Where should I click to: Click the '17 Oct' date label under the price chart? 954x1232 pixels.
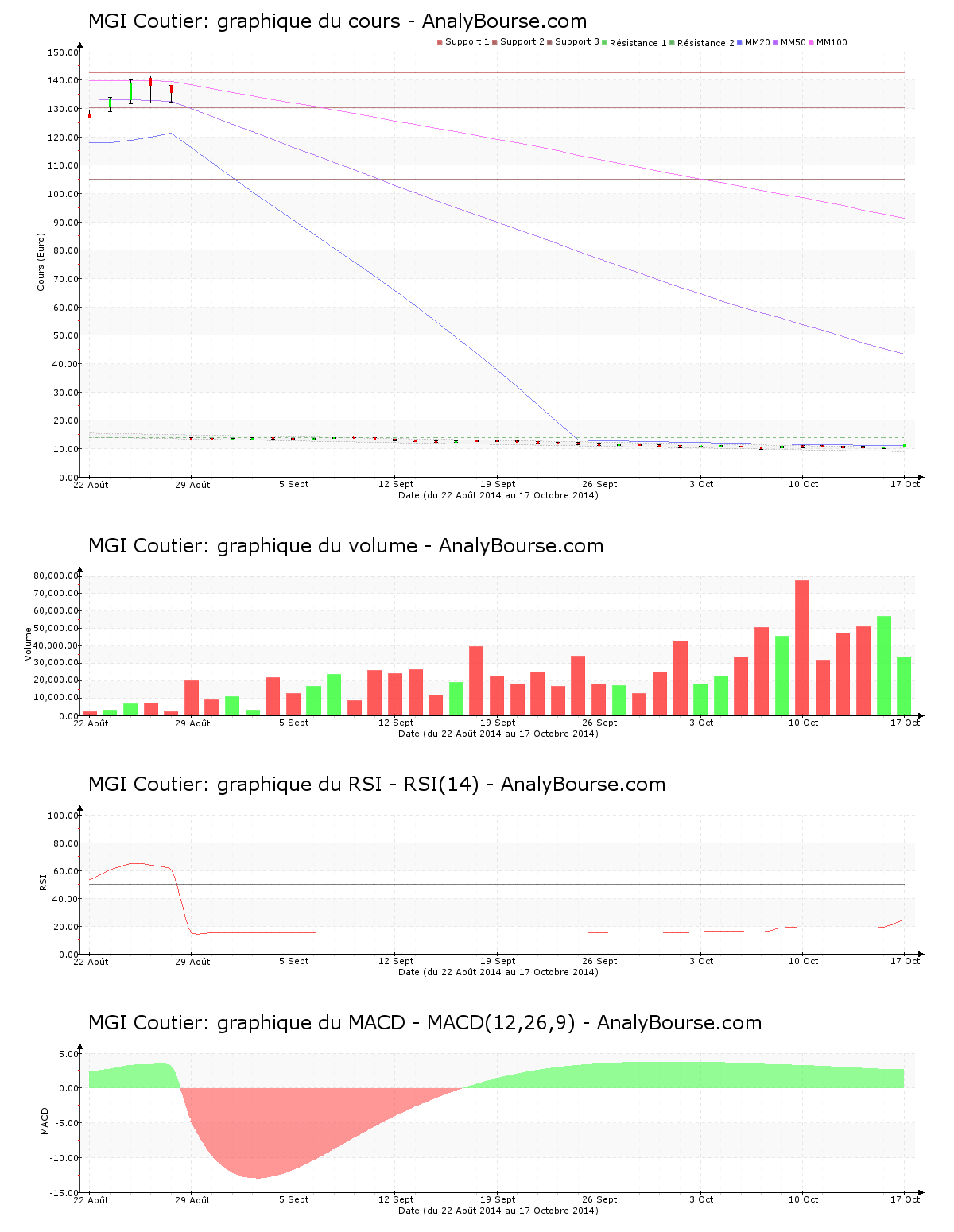click(x=905, y=484)
